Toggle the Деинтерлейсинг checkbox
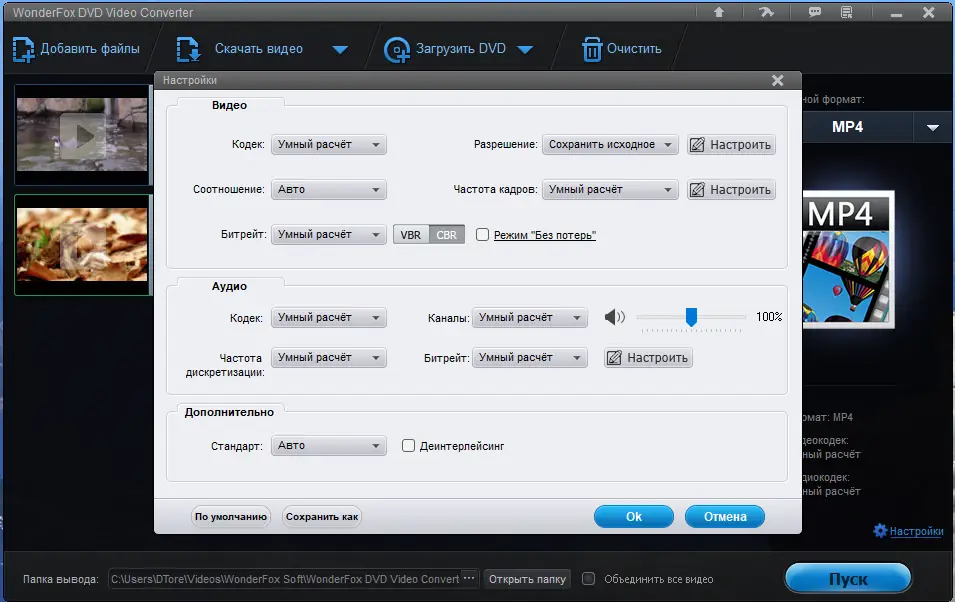Viewport: 955px width, 602px height. coord(408,445)
